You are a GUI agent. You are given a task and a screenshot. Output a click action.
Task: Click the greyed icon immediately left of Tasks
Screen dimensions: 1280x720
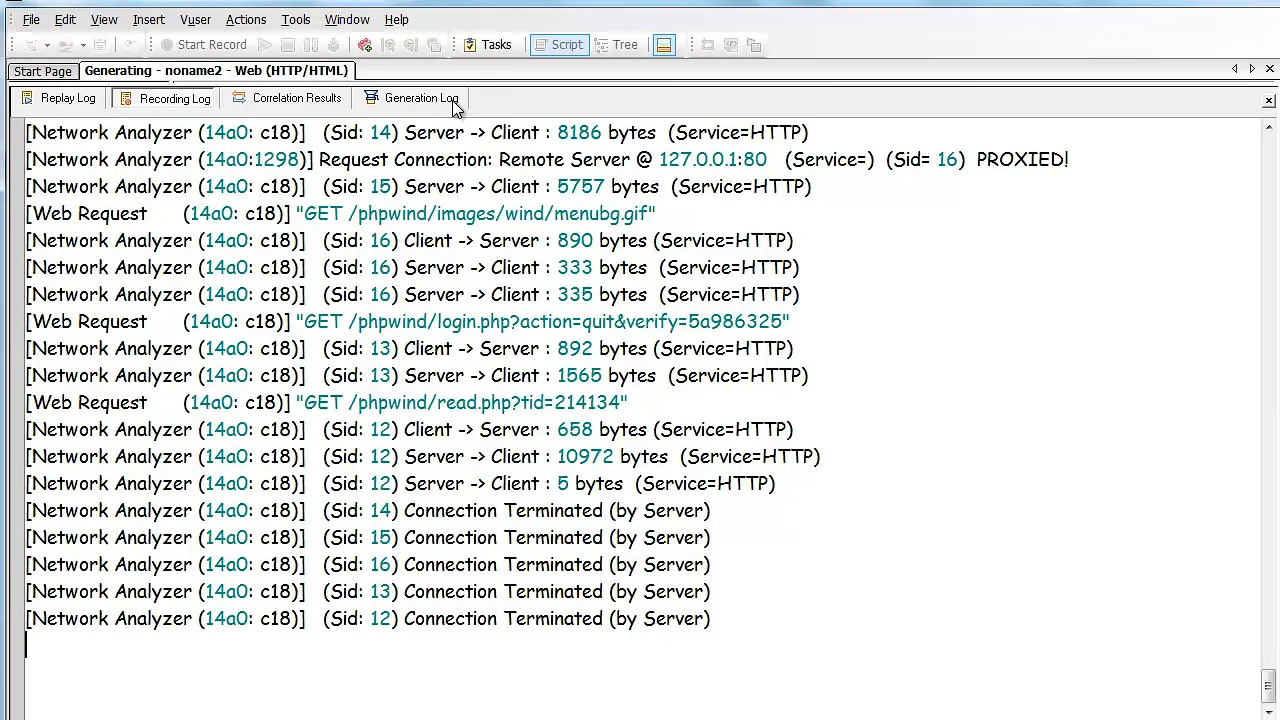click(x=434, y=45)
